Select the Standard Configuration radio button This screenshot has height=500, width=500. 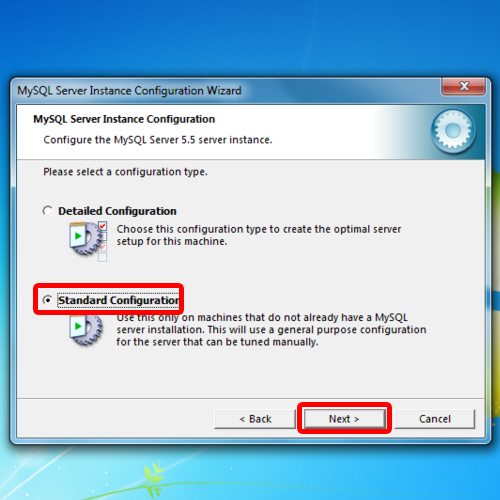pyautogui.click(x=48, y=300)
